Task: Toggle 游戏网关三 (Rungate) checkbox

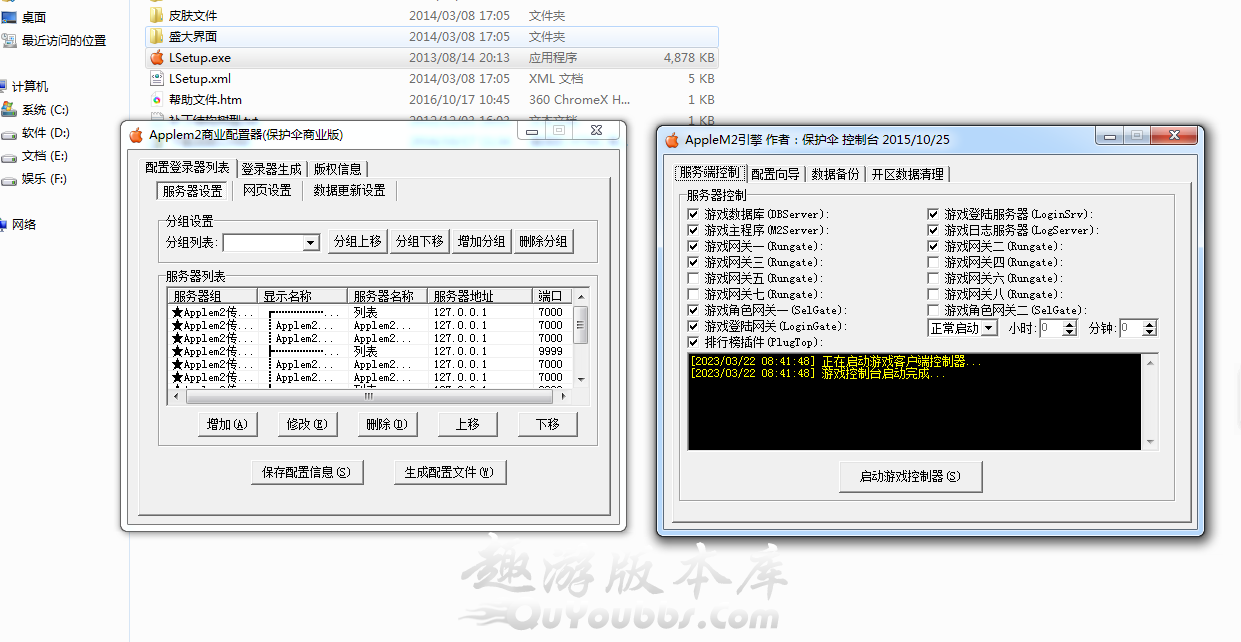Action: coord(693,262)
